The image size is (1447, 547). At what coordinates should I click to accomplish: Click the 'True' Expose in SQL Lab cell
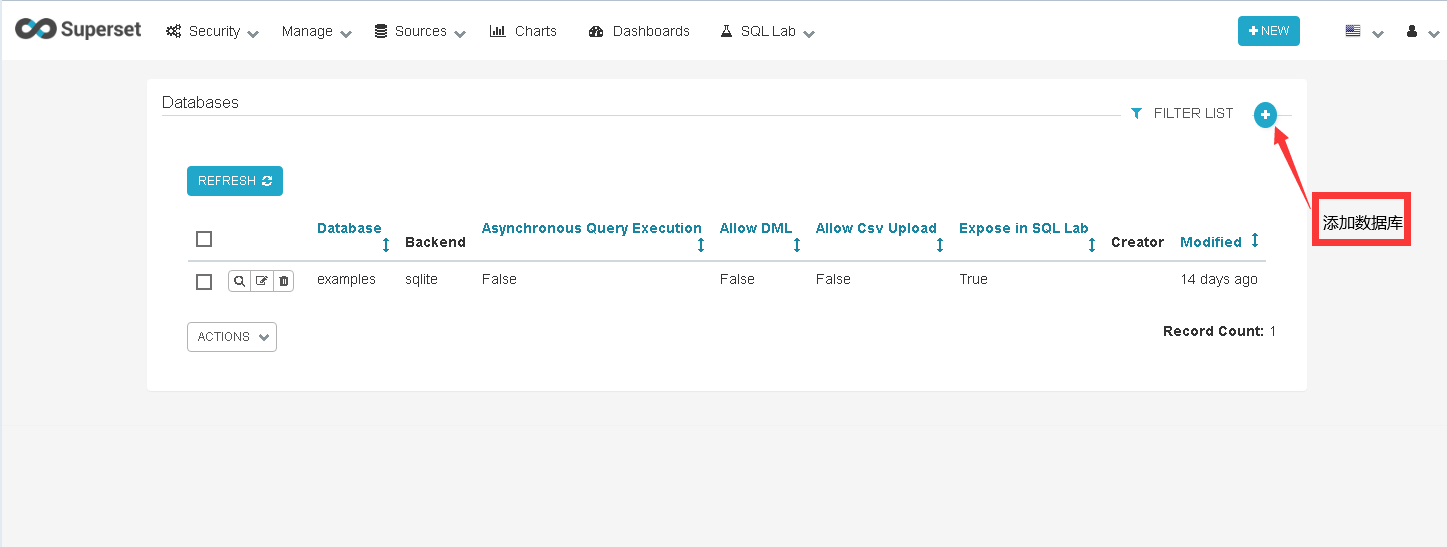coord(973,279)
